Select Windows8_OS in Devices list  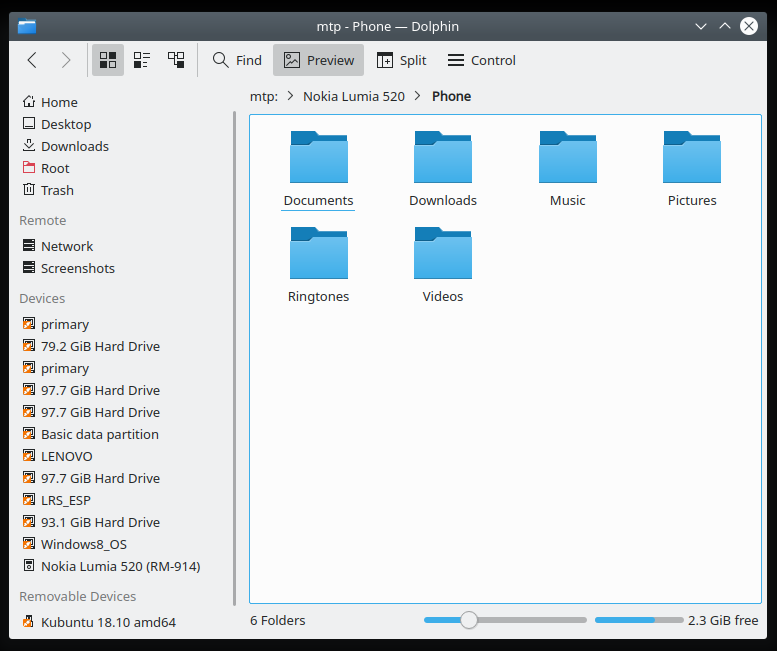pyautogui.click(x=83, y=544)
